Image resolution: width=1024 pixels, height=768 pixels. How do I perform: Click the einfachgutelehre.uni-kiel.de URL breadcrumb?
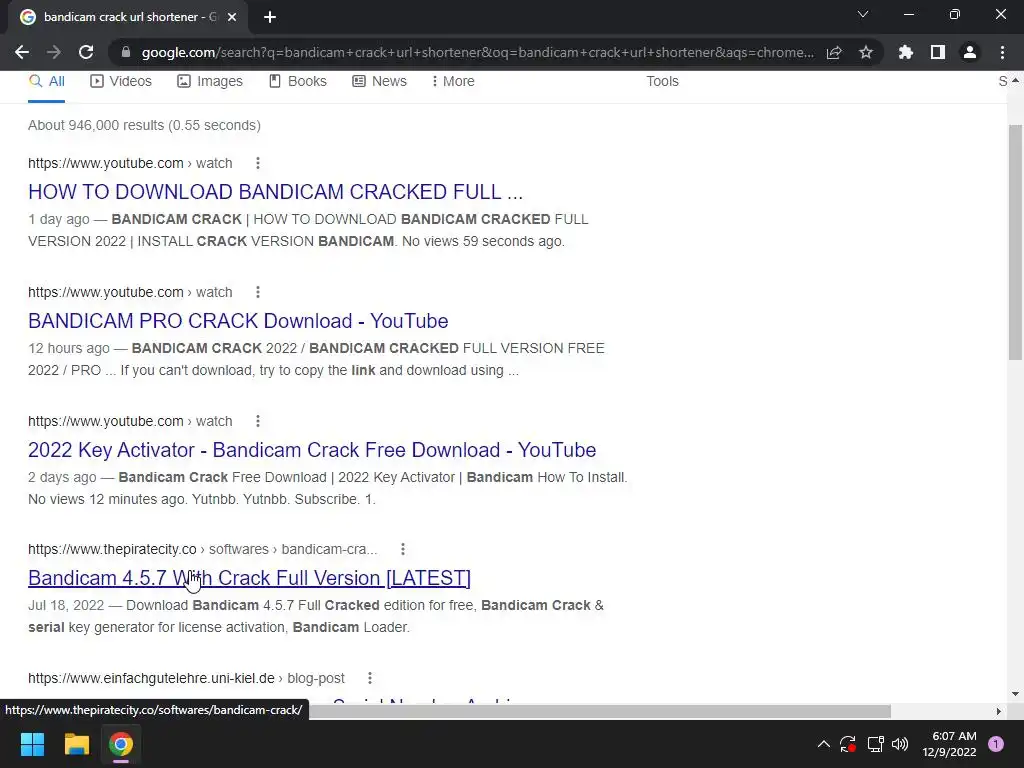tap(186, 678)
